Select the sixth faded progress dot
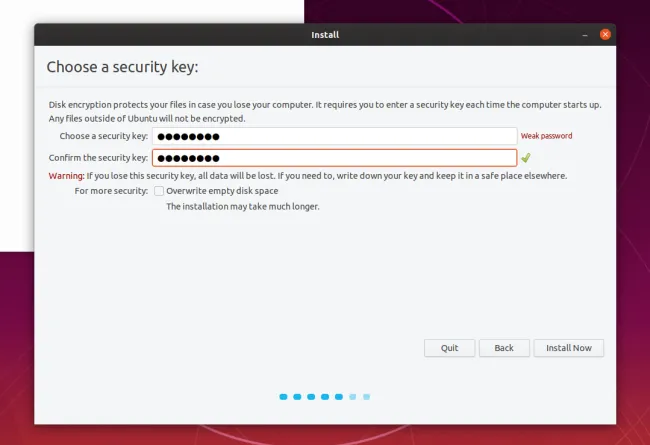This screenshot has height=445, width=650. coord(352,397)
